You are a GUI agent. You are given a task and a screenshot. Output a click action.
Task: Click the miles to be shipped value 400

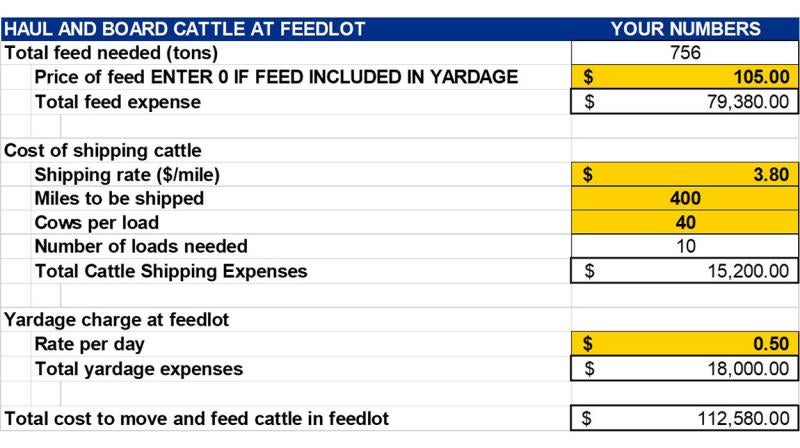point(685,199)
